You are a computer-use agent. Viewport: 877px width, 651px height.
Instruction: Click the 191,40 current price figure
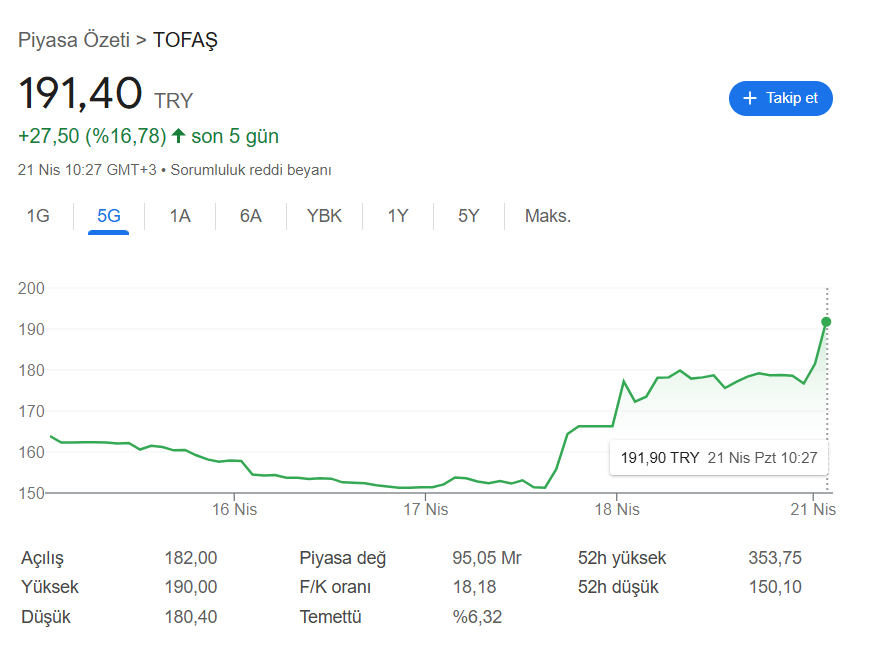(80, 93)
